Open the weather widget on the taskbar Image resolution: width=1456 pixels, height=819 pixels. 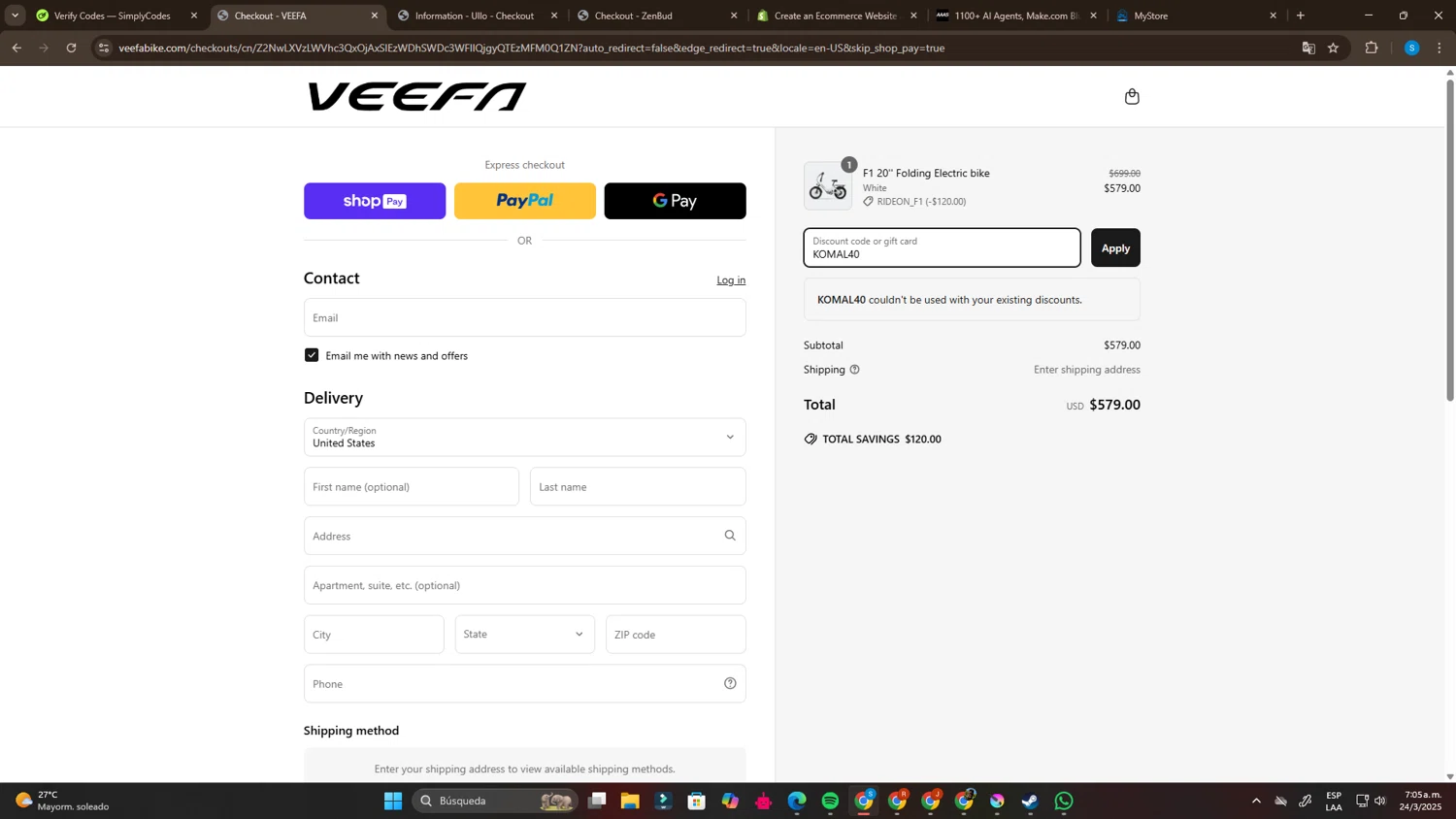[x=62, y=801]
